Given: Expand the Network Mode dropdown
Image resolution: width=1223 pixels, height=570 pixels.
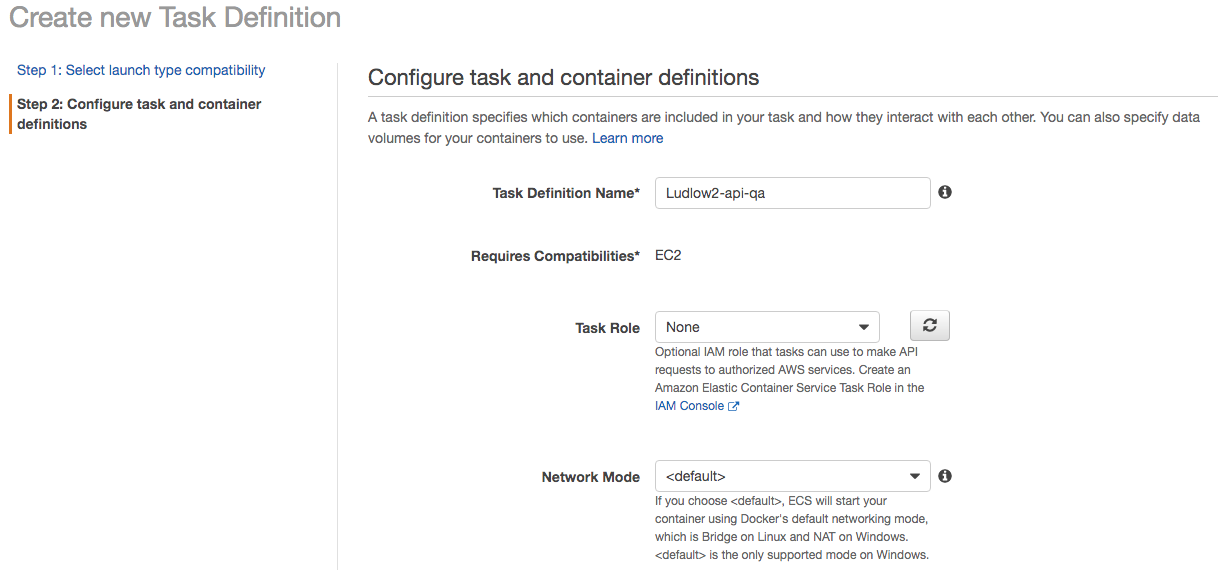Looking at the screenshot, I should pos(792,476).
